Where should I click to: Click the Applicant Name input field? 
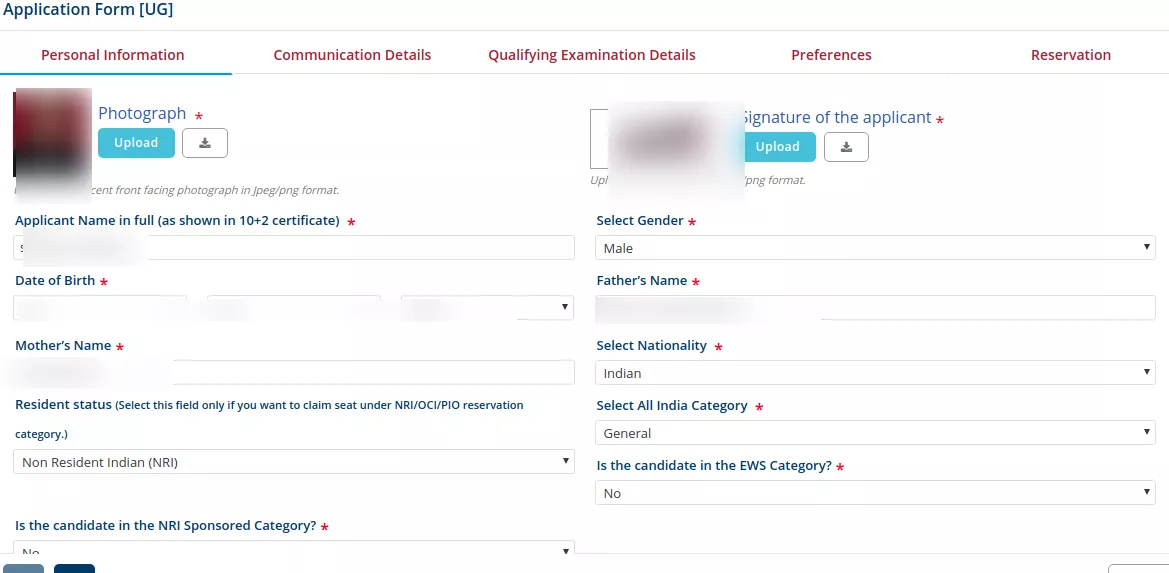pyautogui.click(x=294, y=248)
